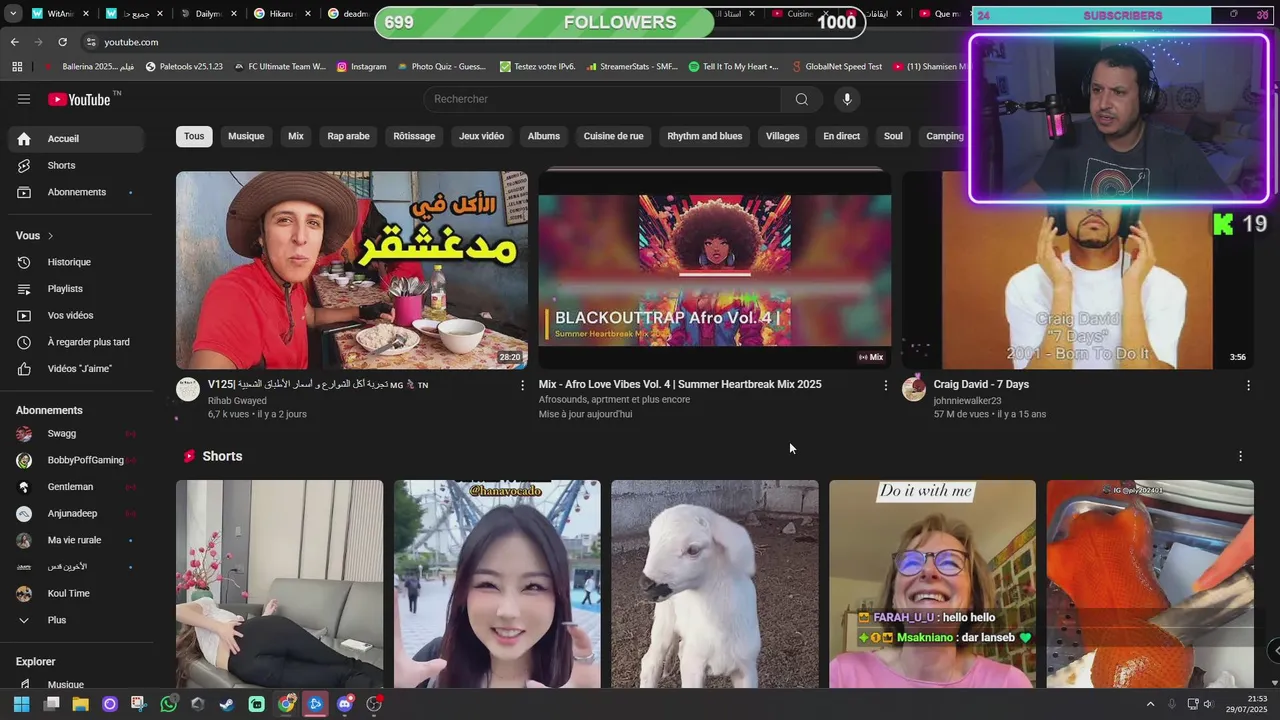This screenshot has width=1280, height=720.
Task: View site information icon near URL
Action: [x=91, y=42]
